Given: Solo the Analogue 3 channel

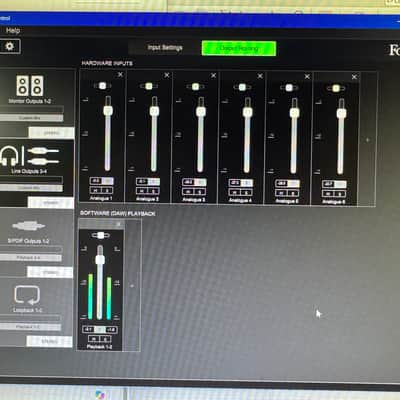Looking at the screenshot, I should [200, 192].
